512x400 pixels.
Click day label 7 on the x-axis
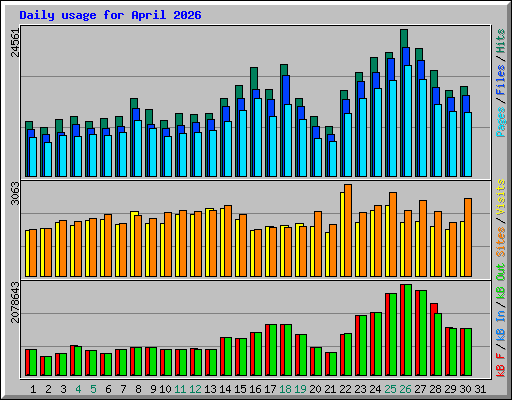click(123, 389)
